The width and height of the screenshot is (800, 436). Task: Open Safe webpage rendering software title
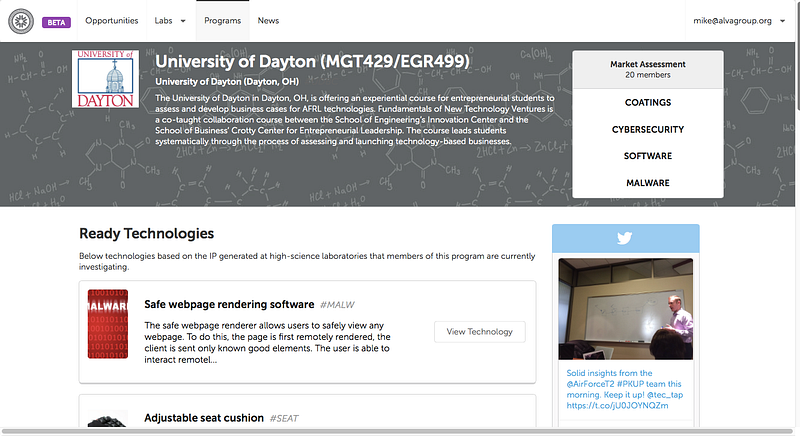click(229, 304)
